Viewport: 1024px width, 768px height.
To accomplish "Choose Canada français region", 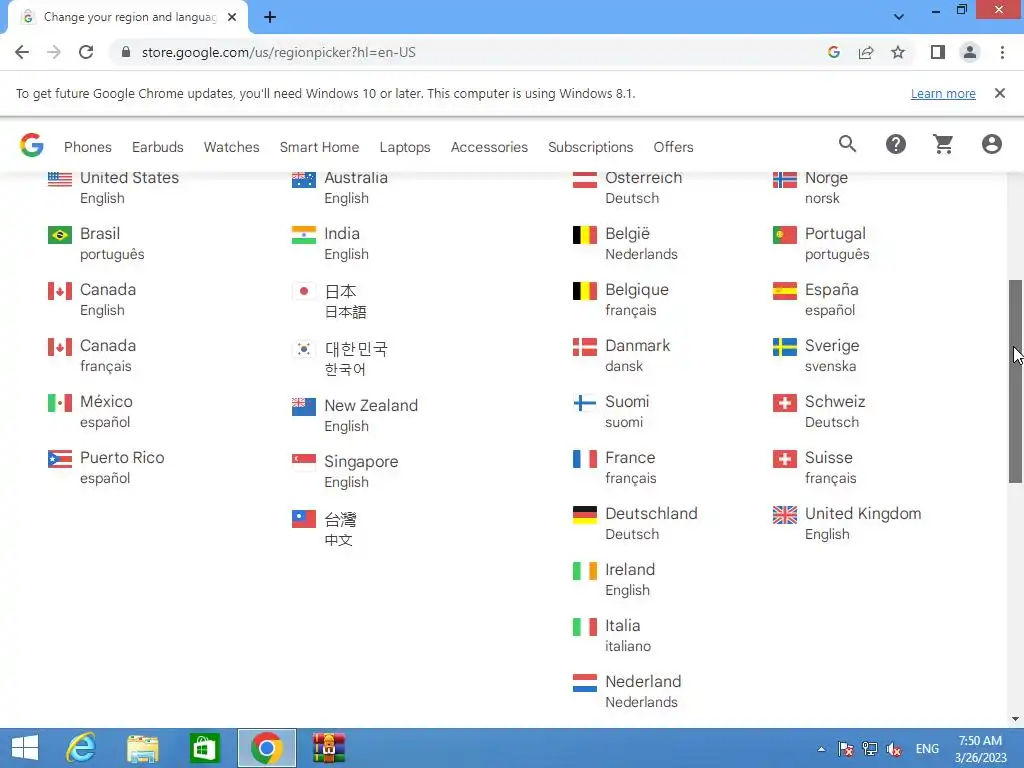I will click(x=92, y=355).
